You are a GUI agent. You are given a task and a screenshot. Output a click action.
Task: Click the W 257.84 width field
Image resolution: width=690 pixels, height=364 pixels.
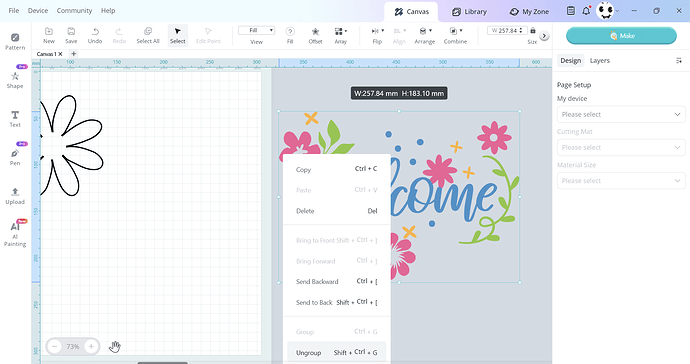click(506, 30)
